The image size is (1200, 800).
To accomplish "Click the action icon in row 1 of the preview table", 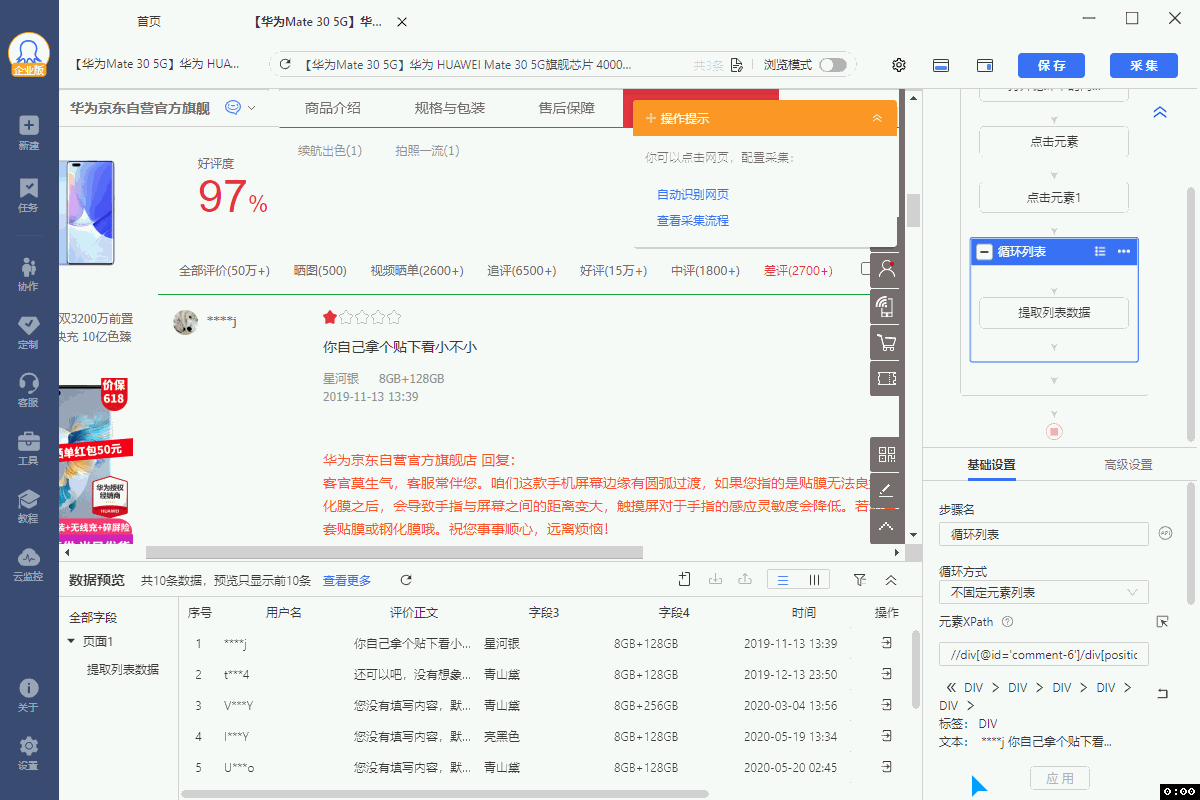I will pyautogui.click(x=887, y=643).
